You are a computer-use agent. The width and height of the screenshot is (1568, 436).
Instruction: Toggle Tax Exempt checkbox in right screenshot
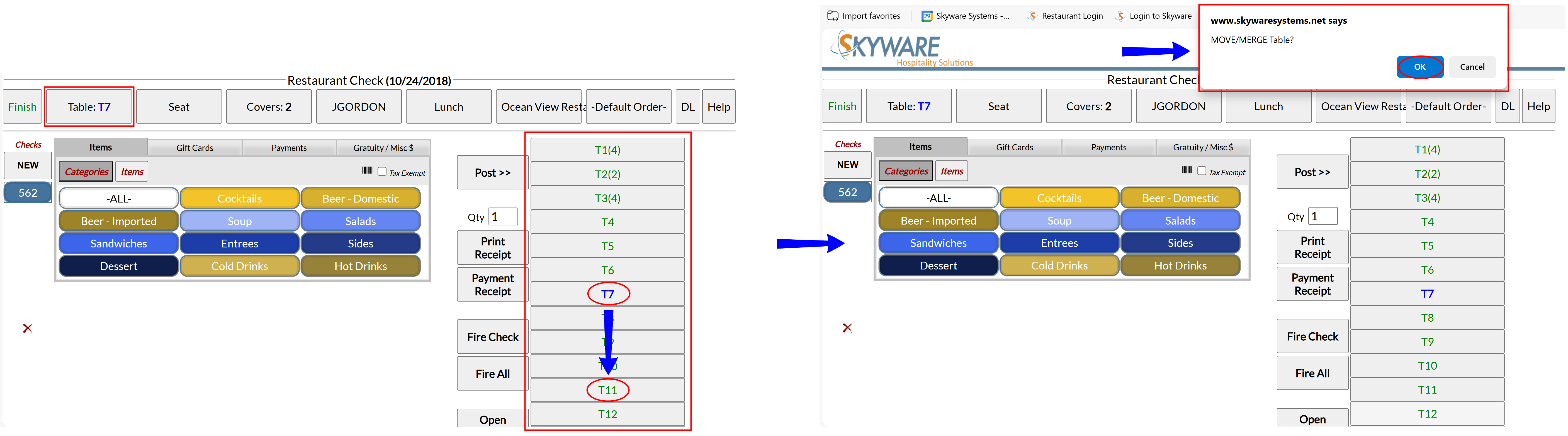coord(1202,171)
